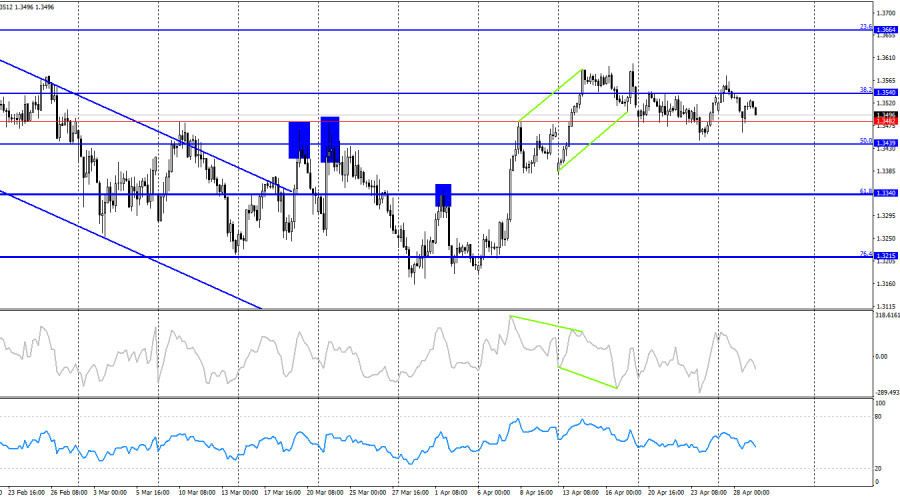Click the 8 Apr 16:00 time label
Screen dimensions: 900x500
point(537,493)
